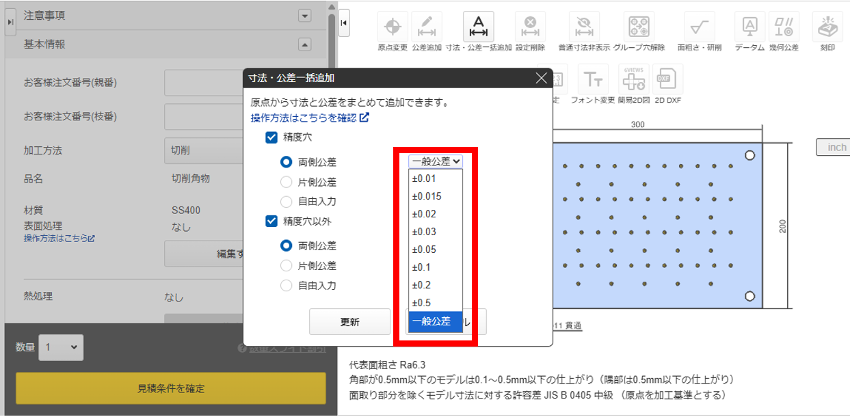Click the 刻印 engraving icon
The height and width of the screenshot is (418, 850).
(826, 27)
